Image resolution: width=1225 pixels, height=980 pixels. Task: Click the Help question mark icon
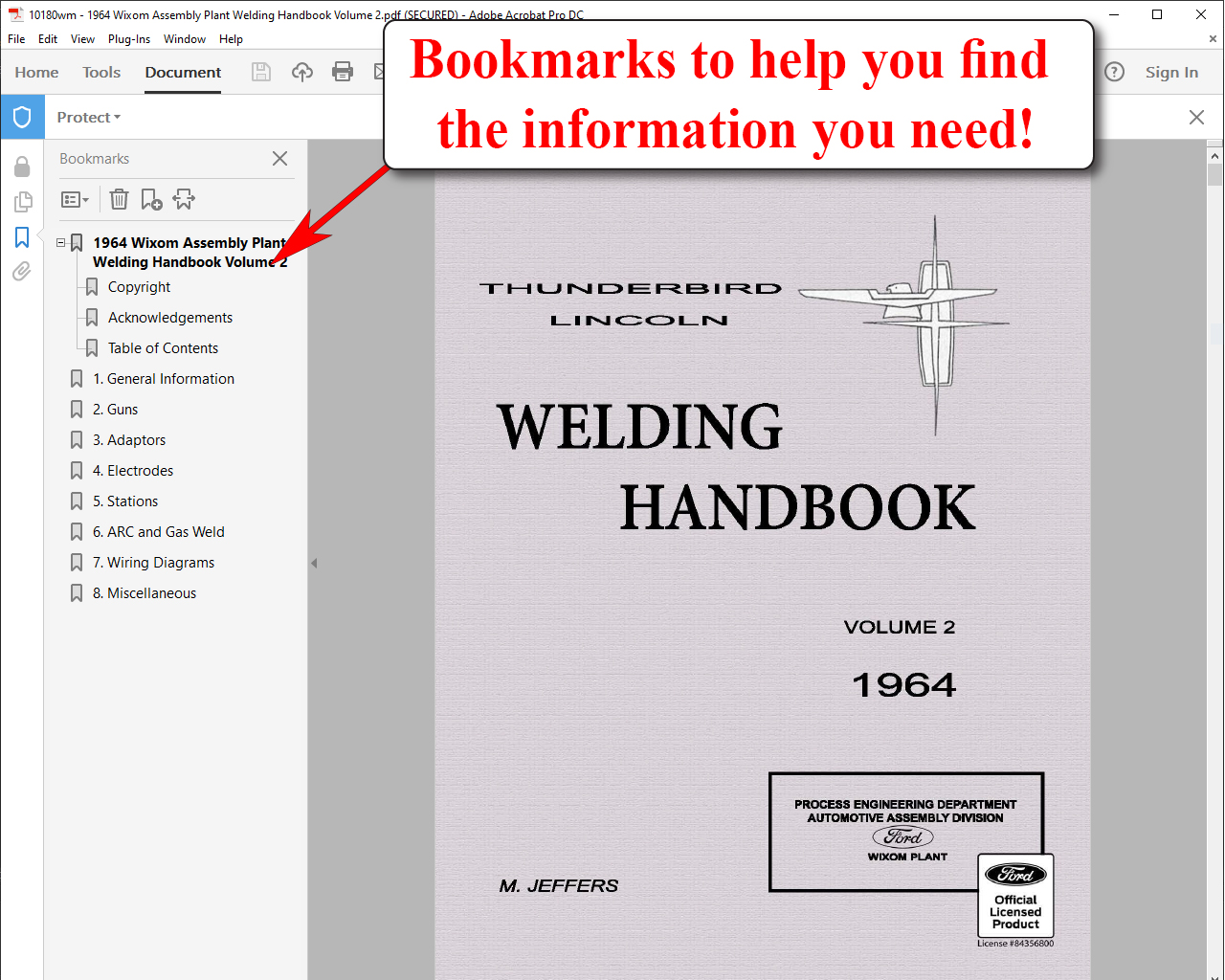[x=1115, y=72]
